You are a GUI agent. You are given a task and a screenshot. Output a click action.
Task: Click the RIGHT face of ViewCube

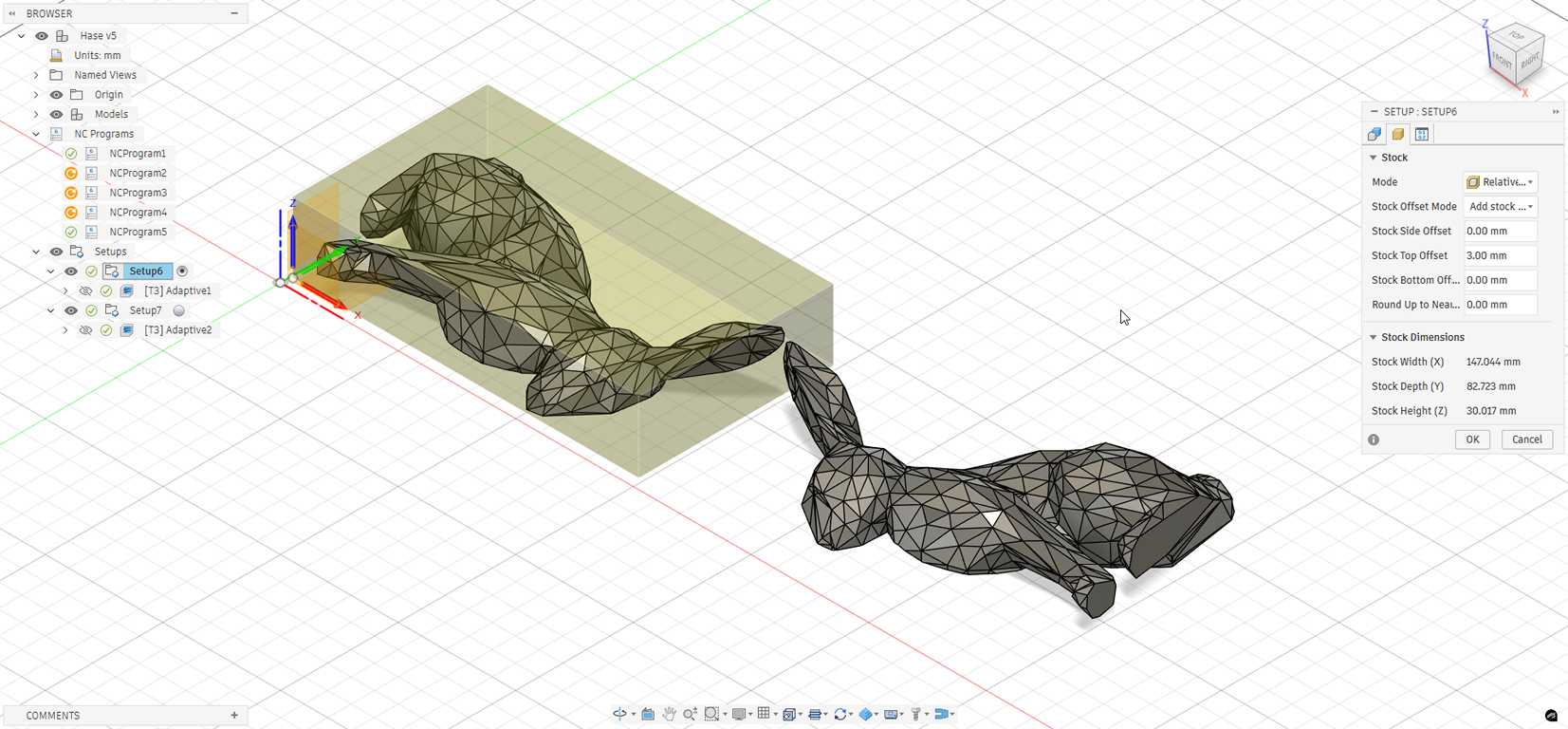[x=1529, y=63]
